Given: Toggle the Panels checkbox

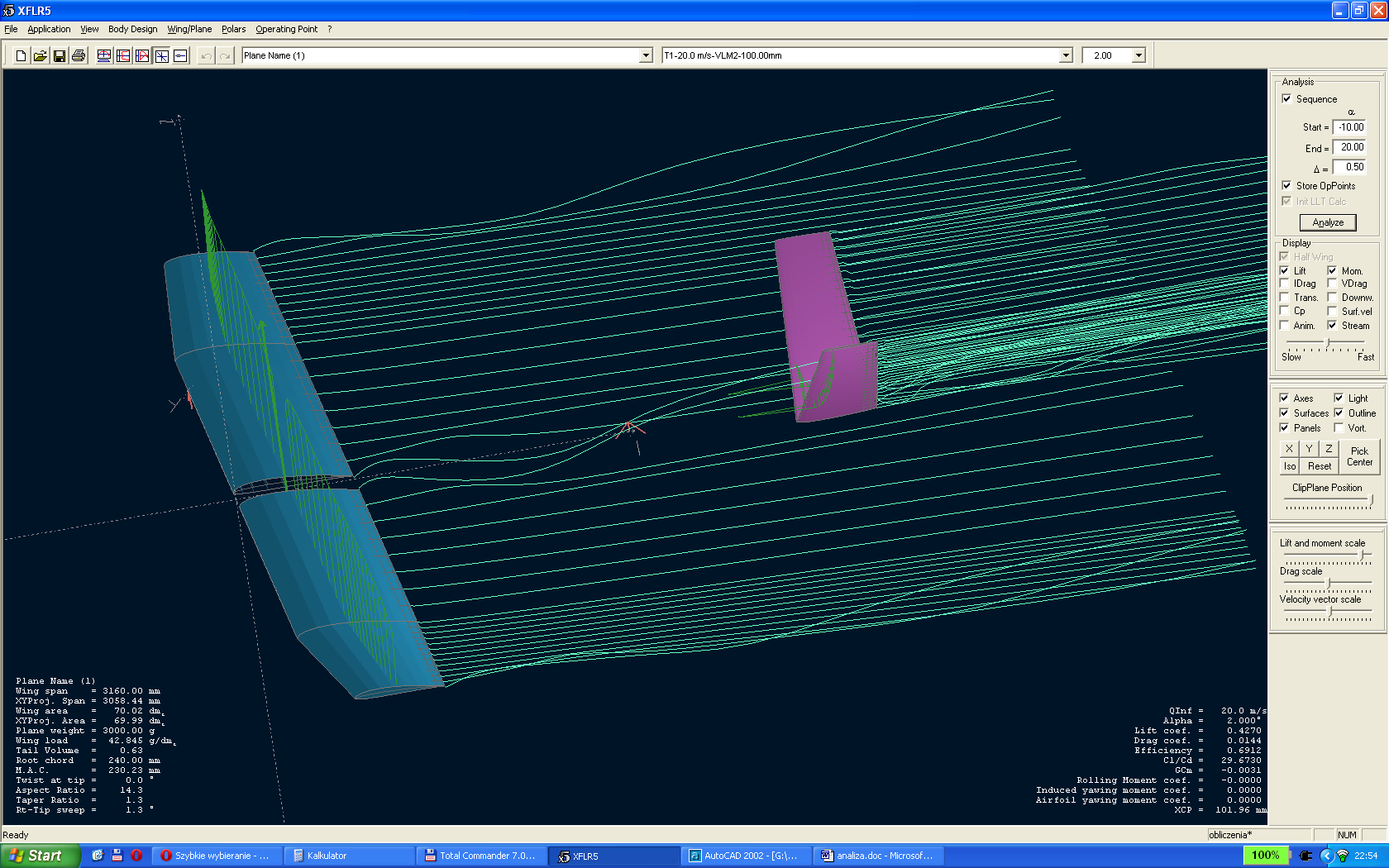Looking at the screenshot, I should (x=1284, y=427).
